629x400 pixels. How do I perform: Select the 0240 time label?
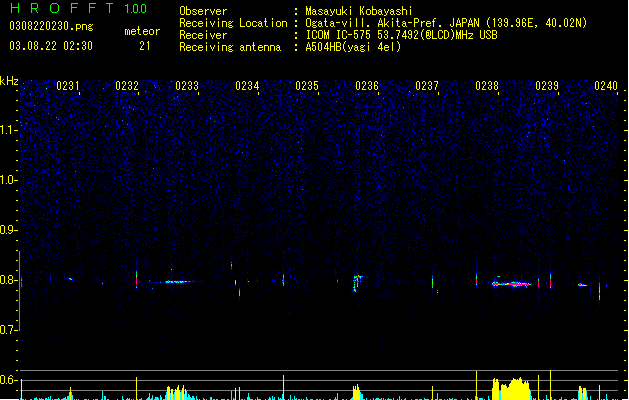coord(606,86)
